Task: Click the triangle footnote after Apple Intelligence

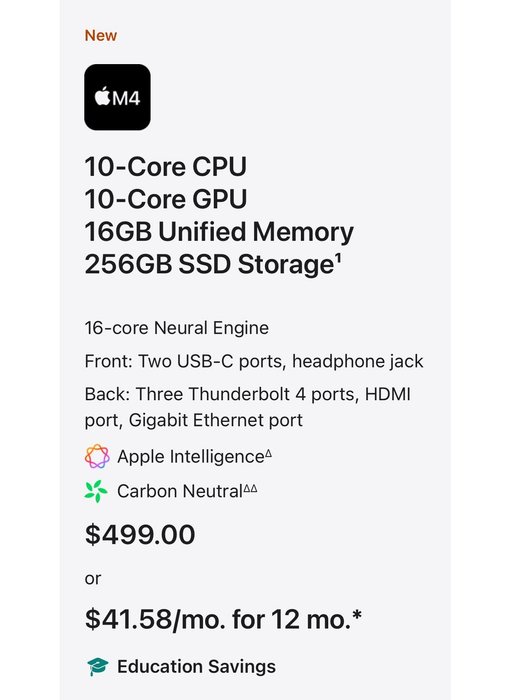Action: (x=268, y=454)
